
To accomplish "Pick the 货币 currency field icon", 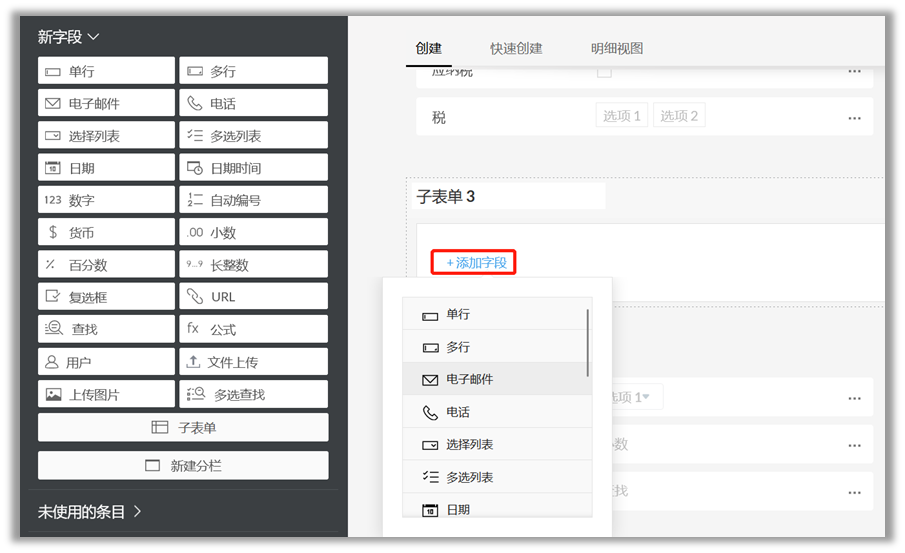I will point(52,233).
